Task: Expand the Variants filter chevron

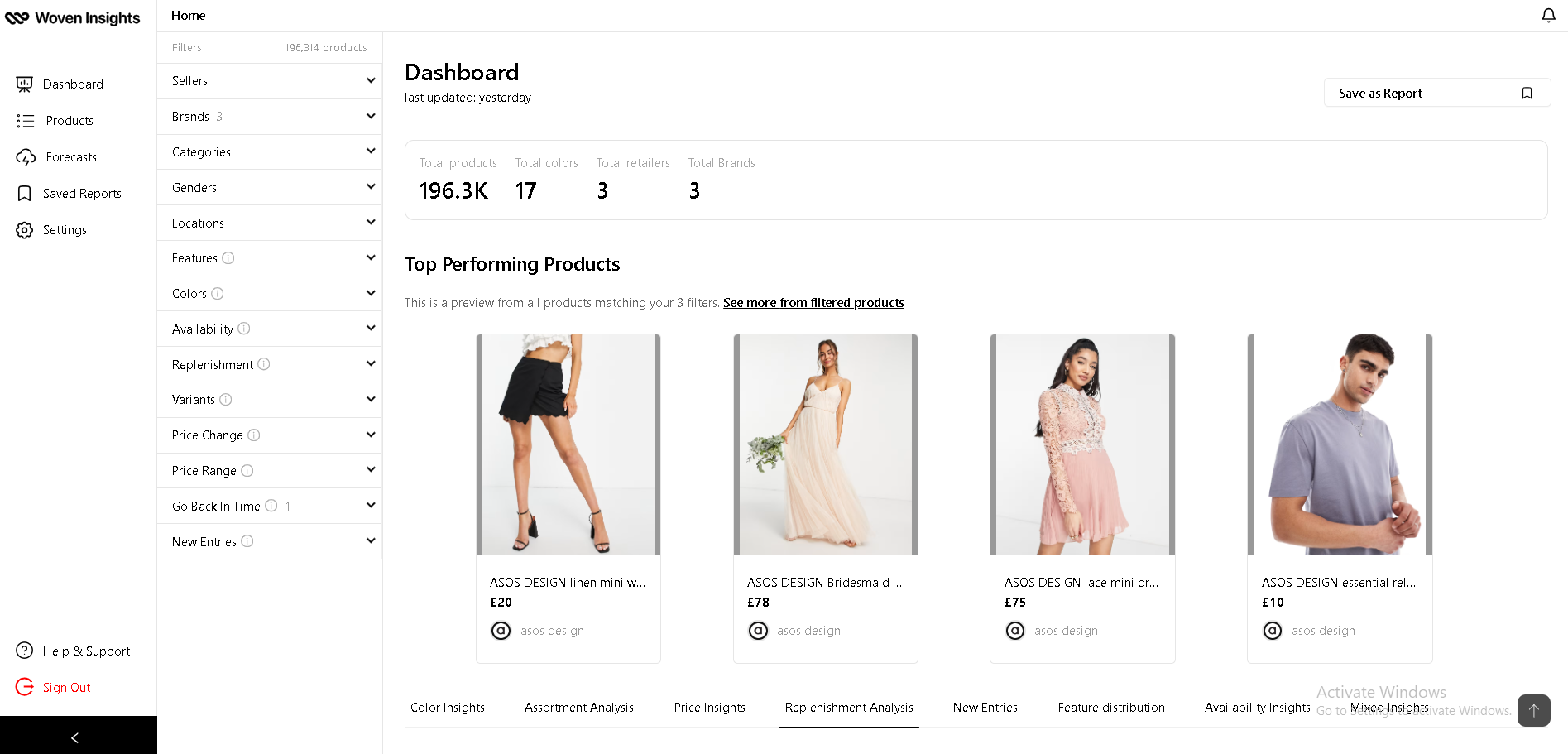Action: click(371, 400)
